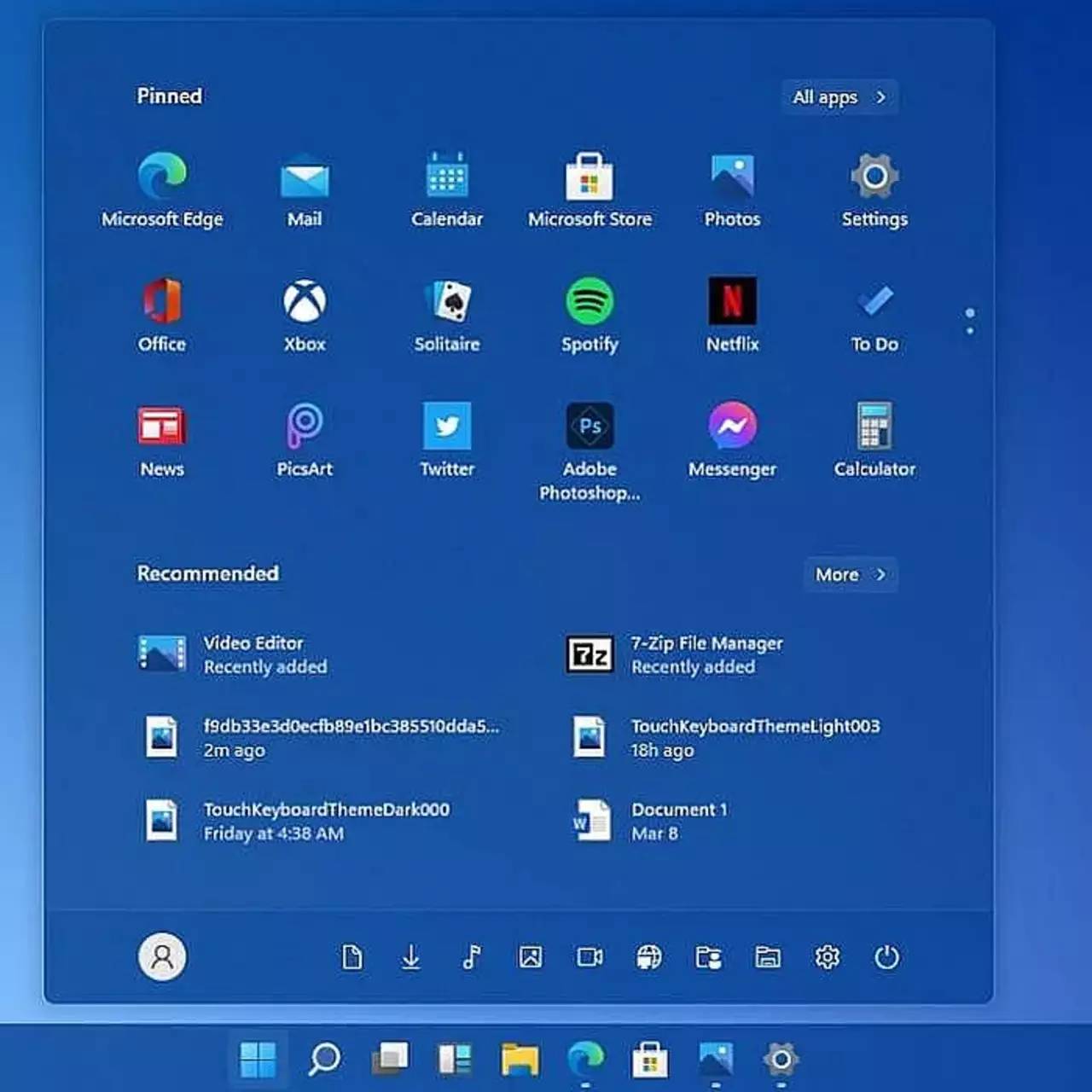Open the file f9db33e3d0ecfb89e1bc385510dda5...
This screenshot has width=1092, height=1092.
click(x=324, y=738)
